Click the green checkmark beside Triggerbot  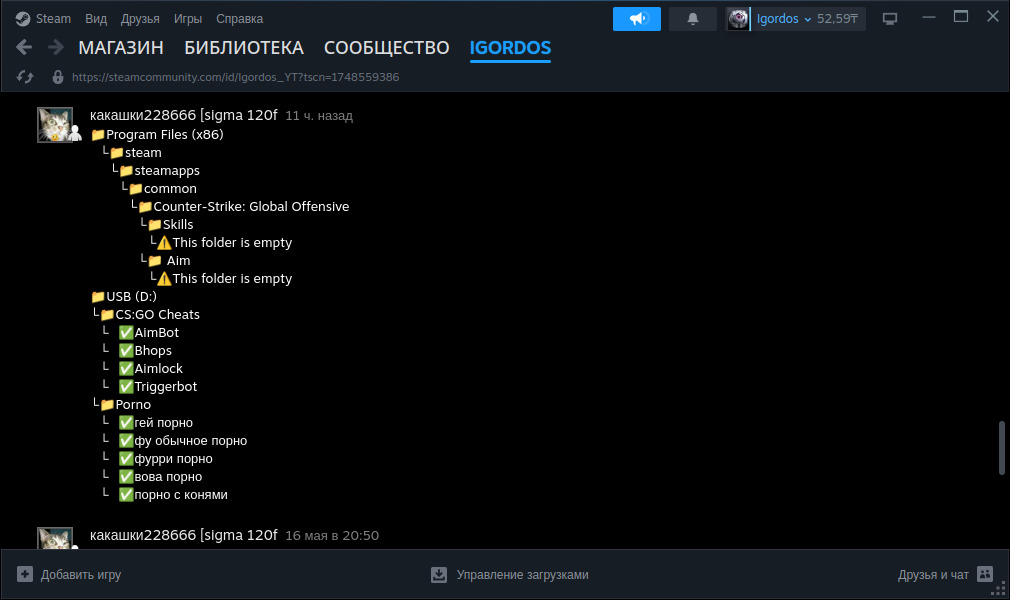[126, 387]
